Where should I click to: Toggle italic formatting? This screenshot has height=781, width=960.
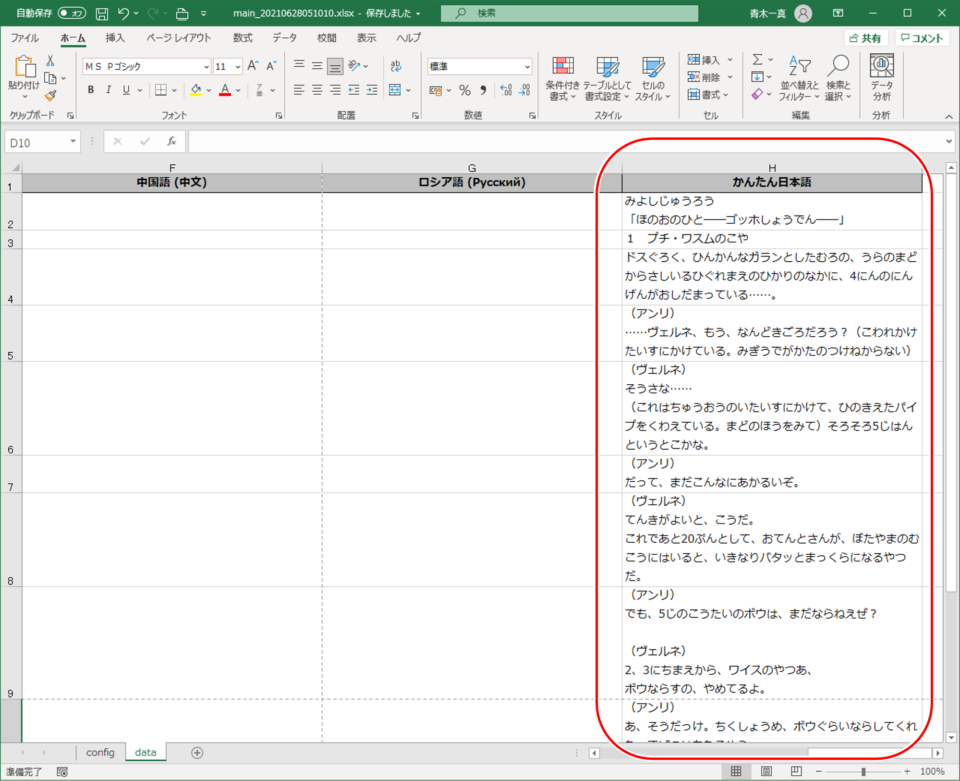[x=109, y=90]
